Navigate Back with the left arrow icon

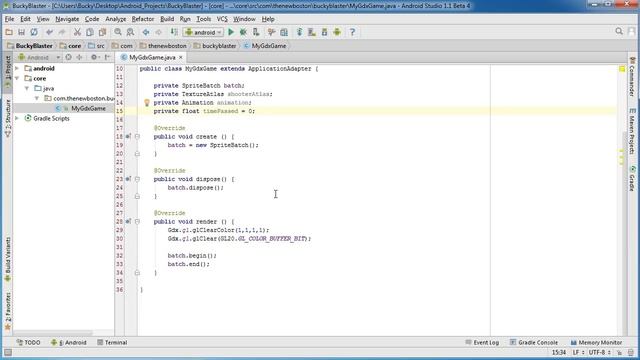146,32
